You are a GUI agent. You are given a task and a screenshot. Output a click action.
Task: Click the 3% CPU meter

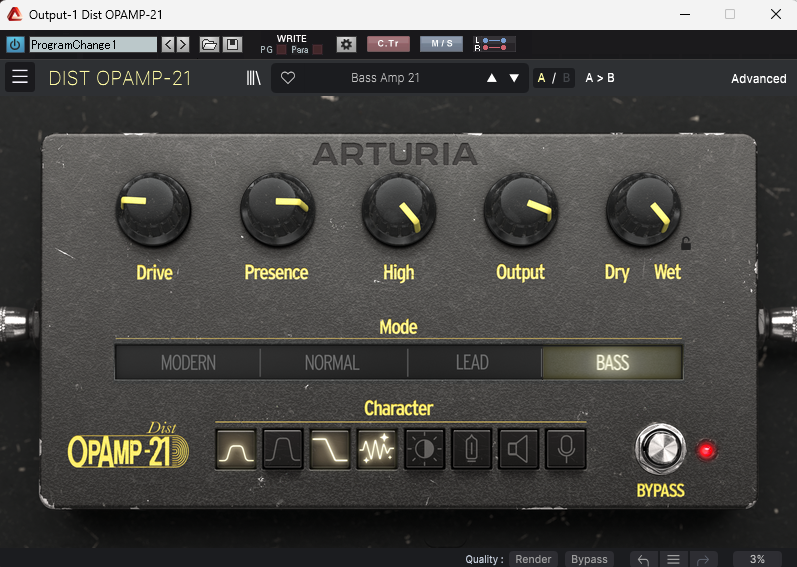757,559
